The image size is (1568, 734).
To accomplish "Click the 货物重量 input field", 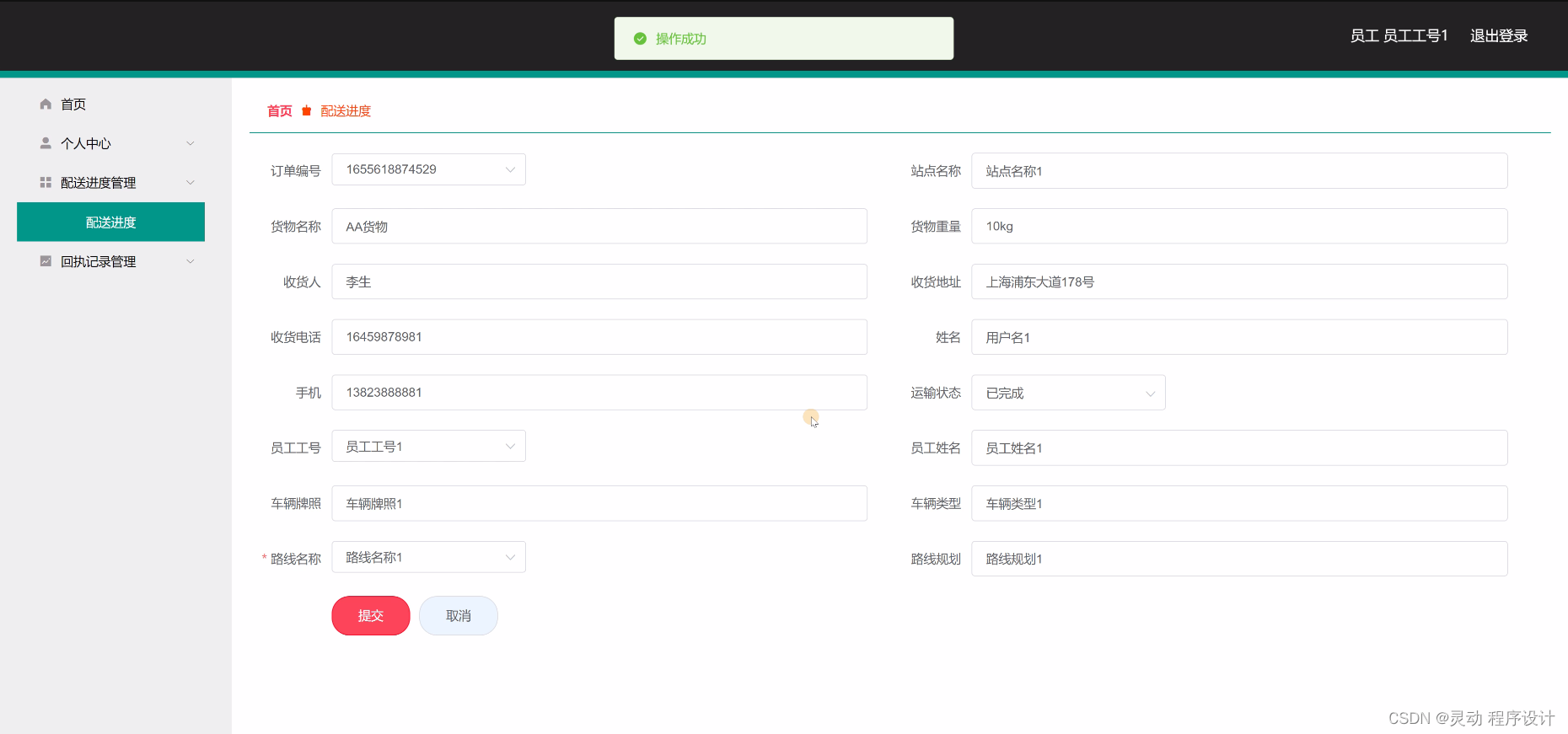I will click(1239, 226).
